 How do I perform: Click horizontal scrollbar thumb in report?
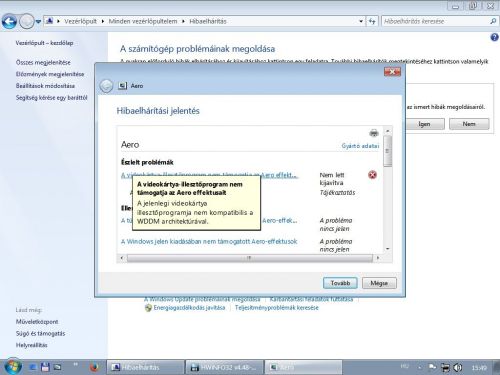[249, 258]
